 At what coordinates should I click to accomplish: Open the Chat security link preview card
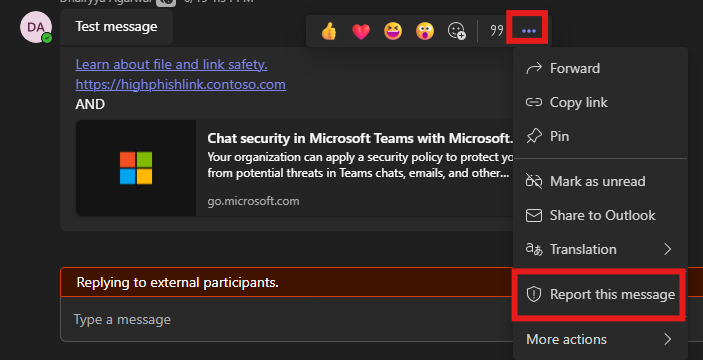pos(294,168)
